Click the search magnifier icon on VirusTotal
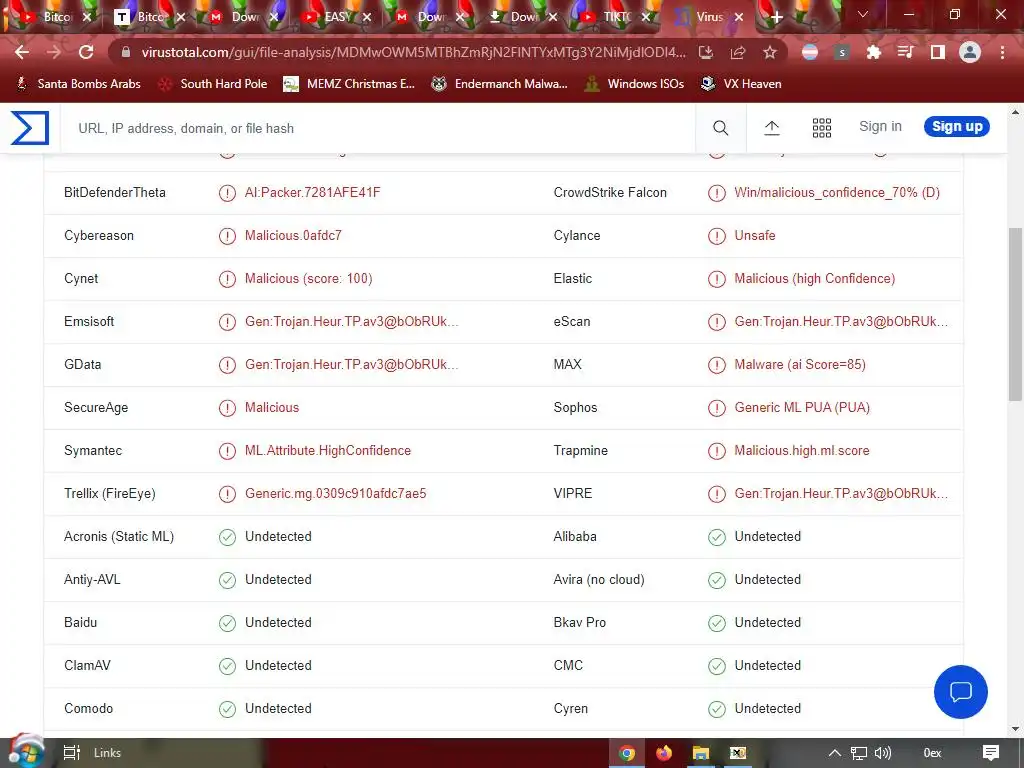The height and width of the screenshot is (768, 1024). point(720,128)
